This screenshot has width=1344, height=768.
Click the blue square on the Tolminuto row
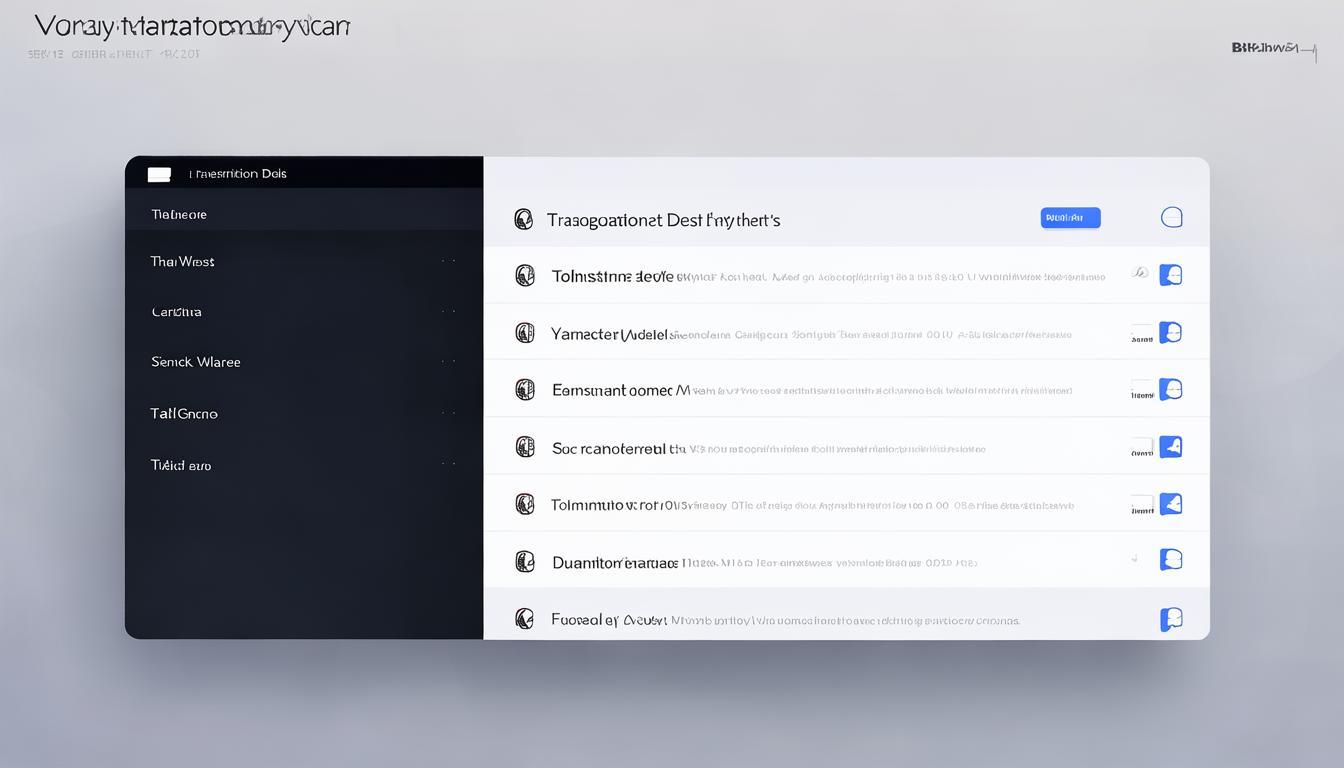[x=1170, y=504]
